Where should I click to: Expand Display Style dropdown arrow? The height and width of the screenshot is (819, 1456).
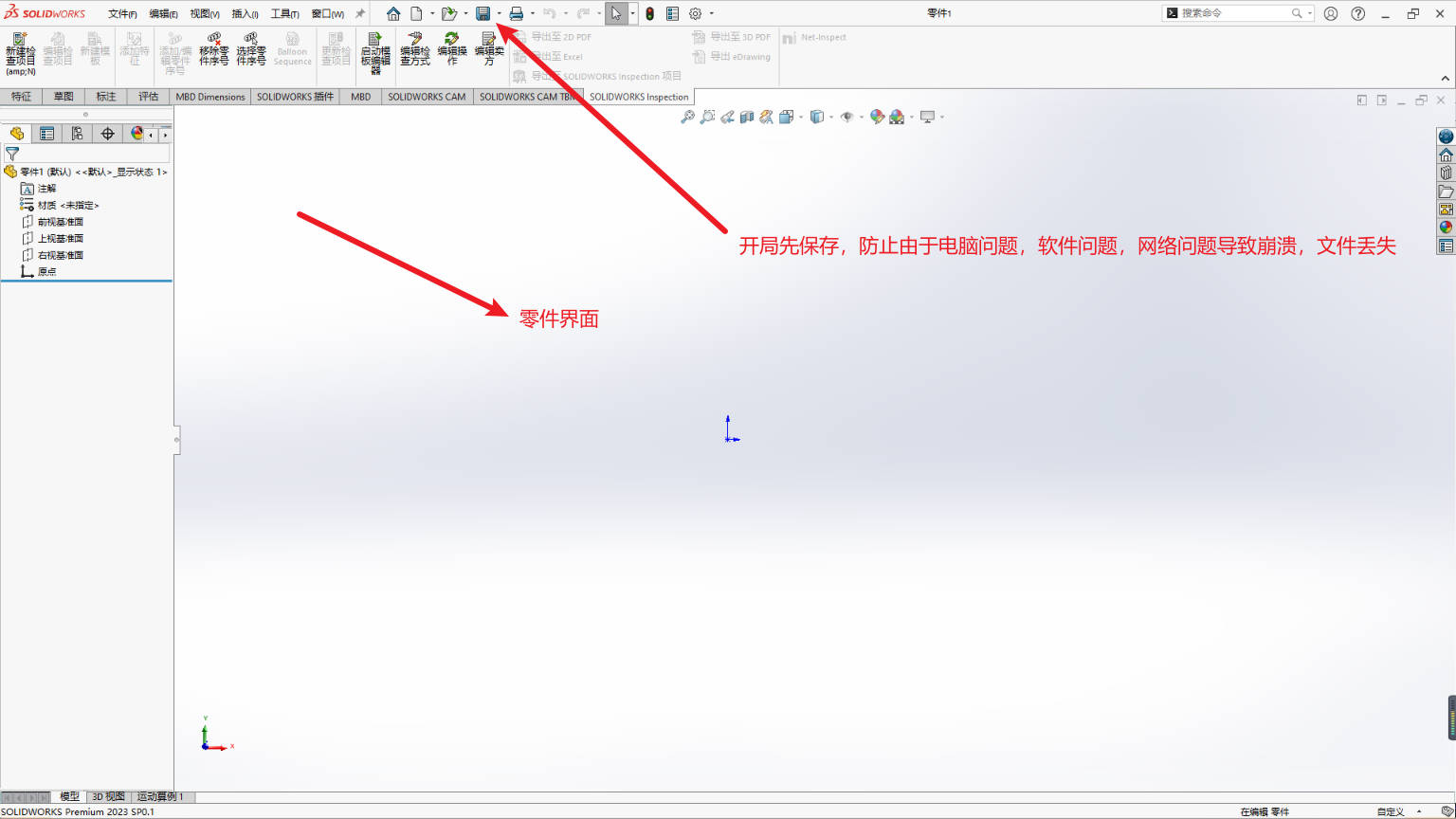coord(831,117)
